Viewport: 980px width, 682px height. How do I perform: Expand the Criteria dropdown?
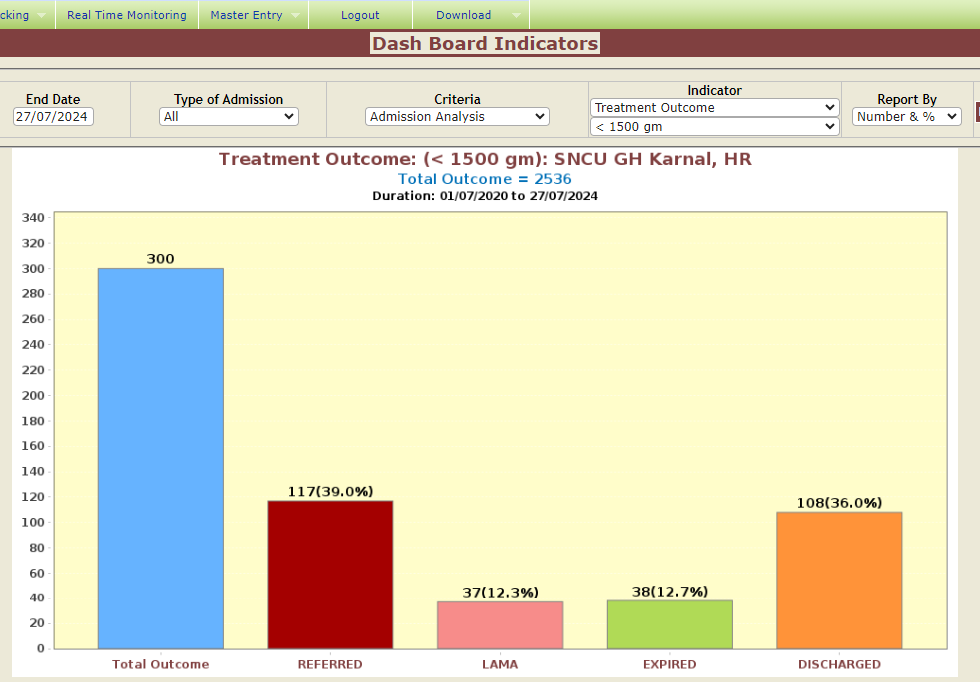(x=457, y=117)
